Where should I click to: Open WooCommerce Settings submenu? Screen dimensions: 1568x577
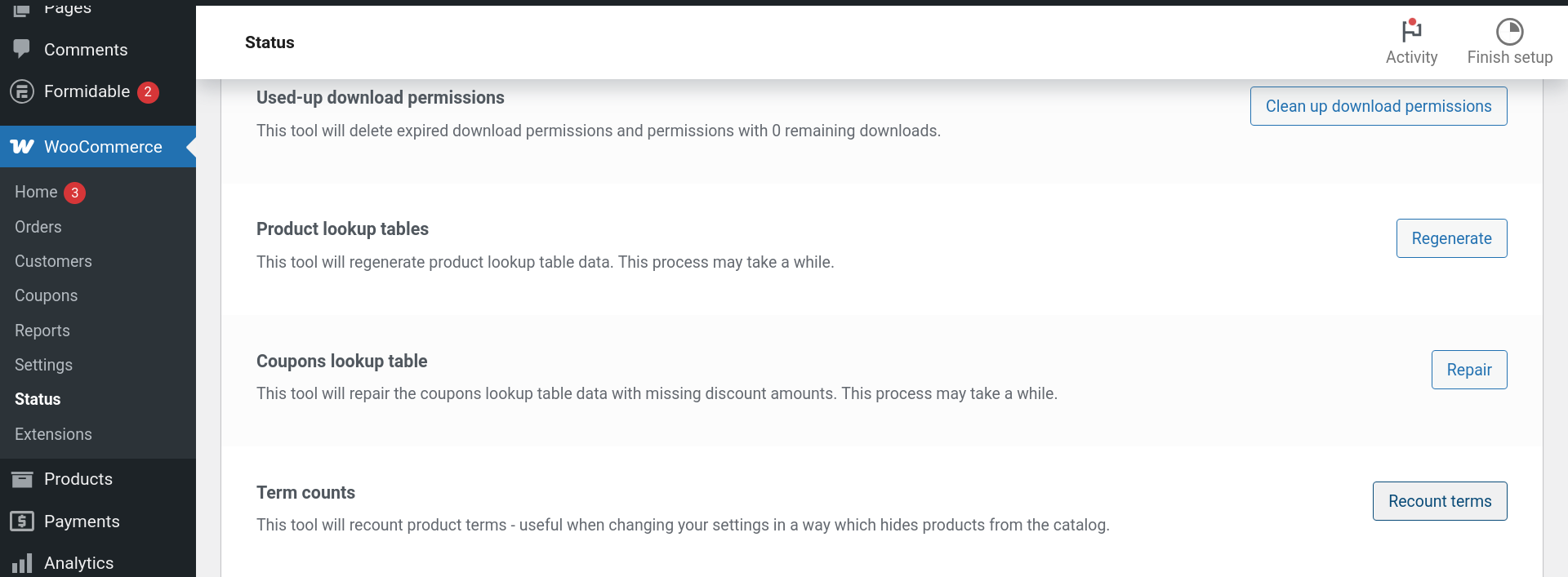(43, 365)
